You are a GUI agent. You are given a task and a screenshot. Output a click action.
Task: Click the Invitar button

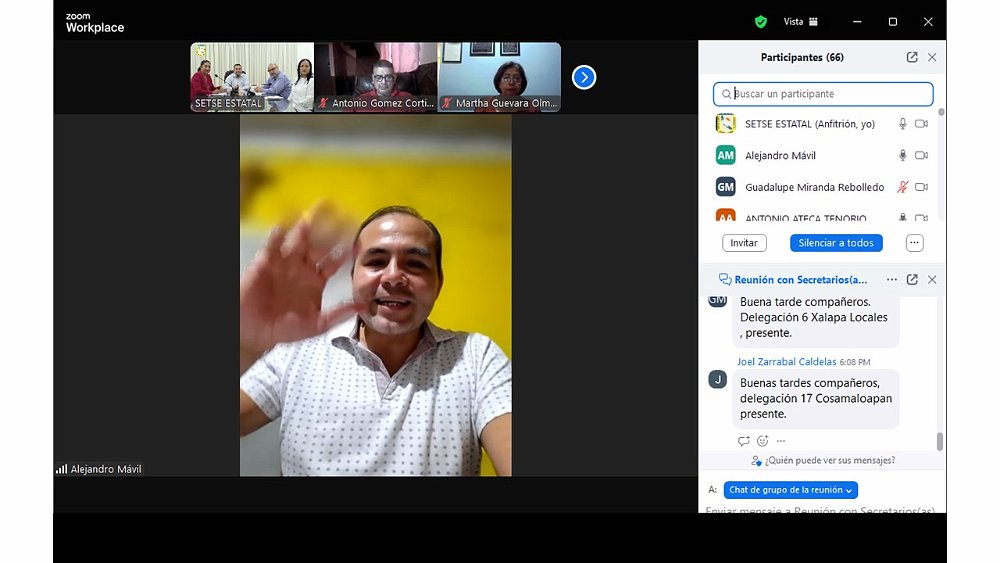pyautogui.click(x=744, y=243)
